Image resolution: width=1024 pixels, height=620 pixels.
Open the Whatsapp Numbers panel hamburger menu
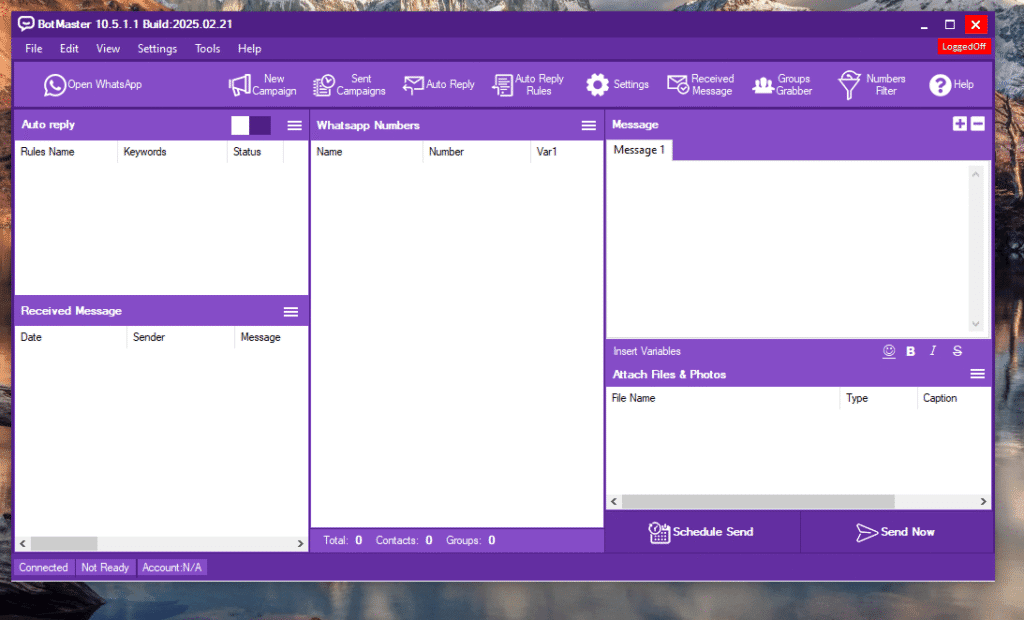588,125
